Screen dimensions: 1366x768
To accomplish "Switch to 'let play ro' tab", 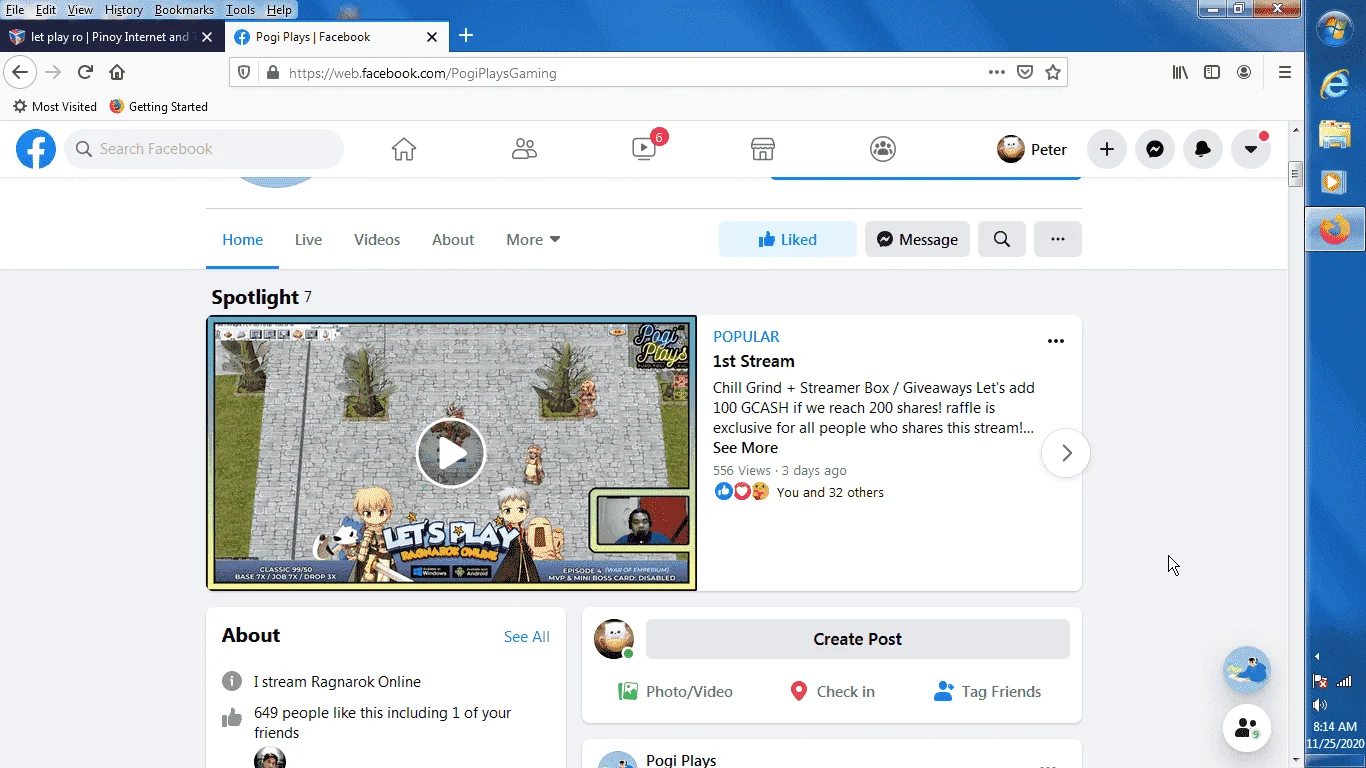I will 110,37.
